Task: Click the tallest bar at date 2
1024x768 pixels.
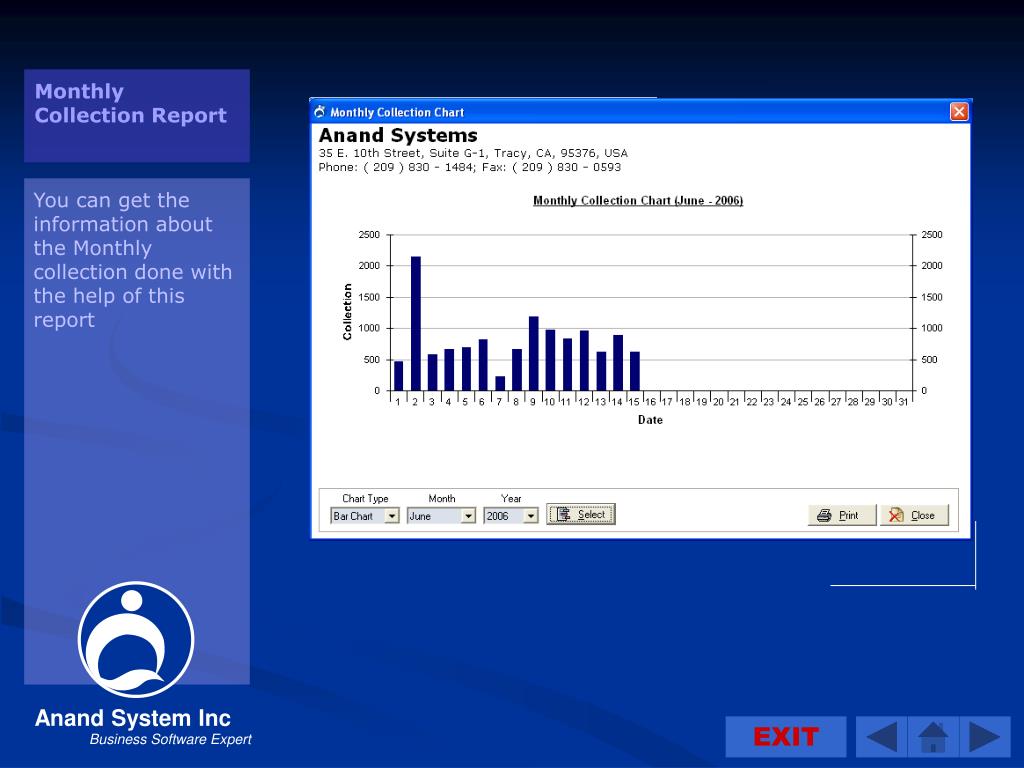Action: coord(416,323)
